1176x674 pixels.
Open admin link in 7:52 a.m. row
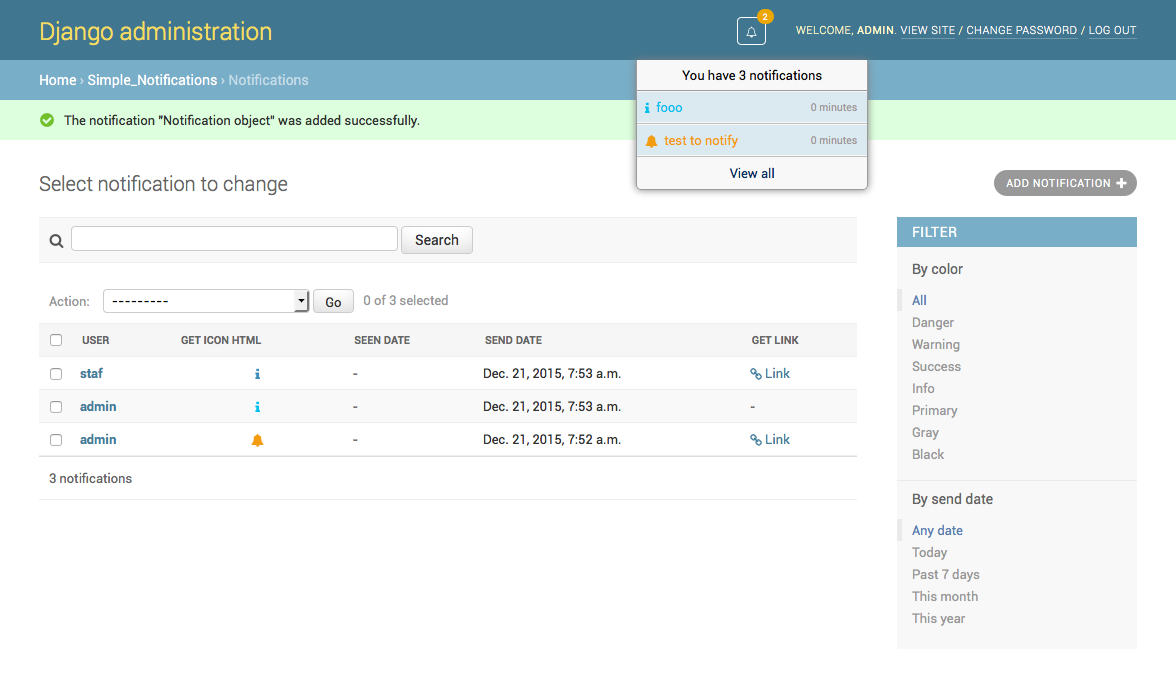pos(98,439)
